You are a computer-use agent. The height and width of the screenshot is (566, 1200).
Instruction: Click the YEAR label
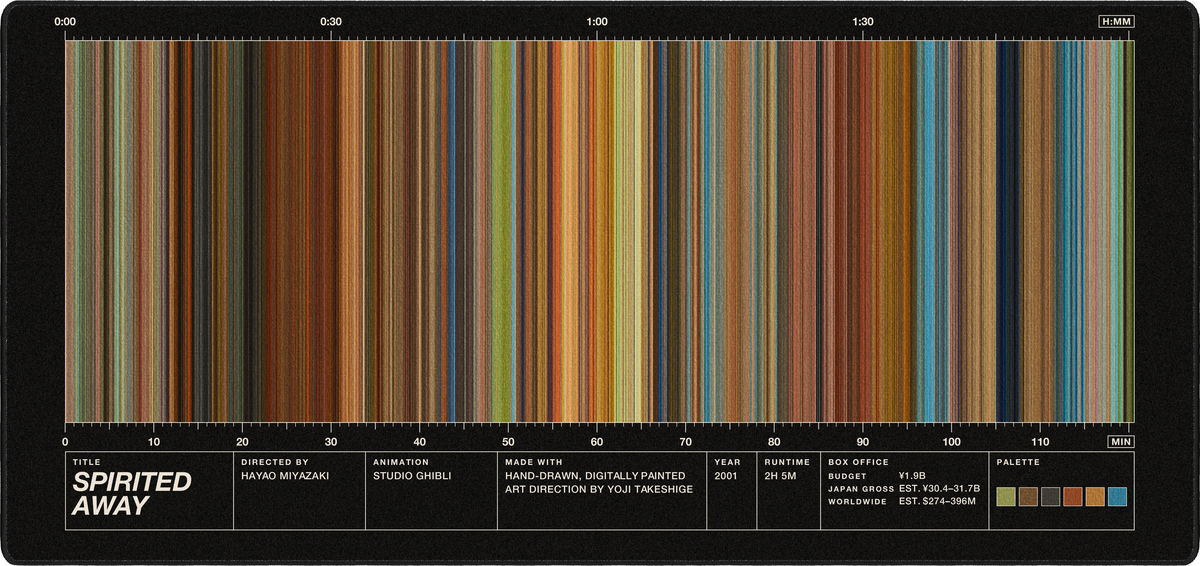(x=726, y=462)
